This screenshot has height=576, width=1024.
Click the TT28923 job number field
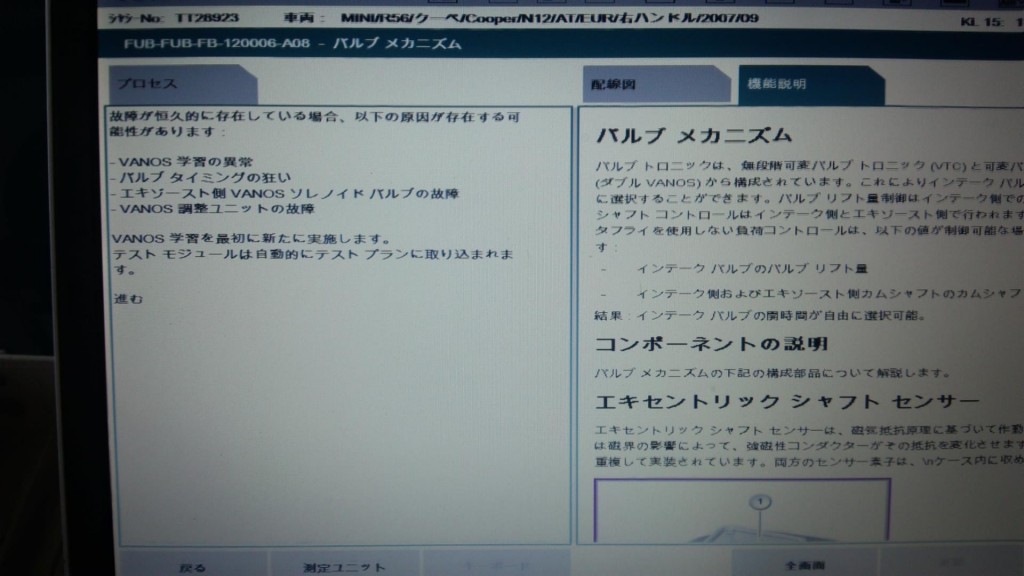point(208,18)
